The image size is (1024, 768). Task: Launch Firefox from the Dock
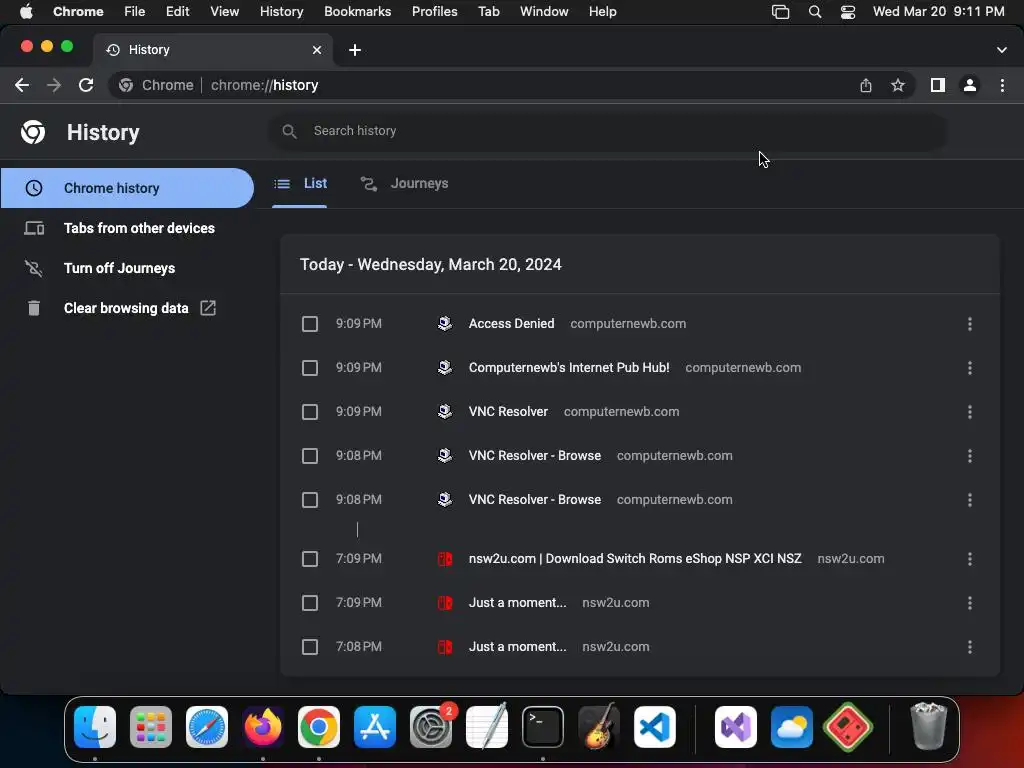coord(263,727)
